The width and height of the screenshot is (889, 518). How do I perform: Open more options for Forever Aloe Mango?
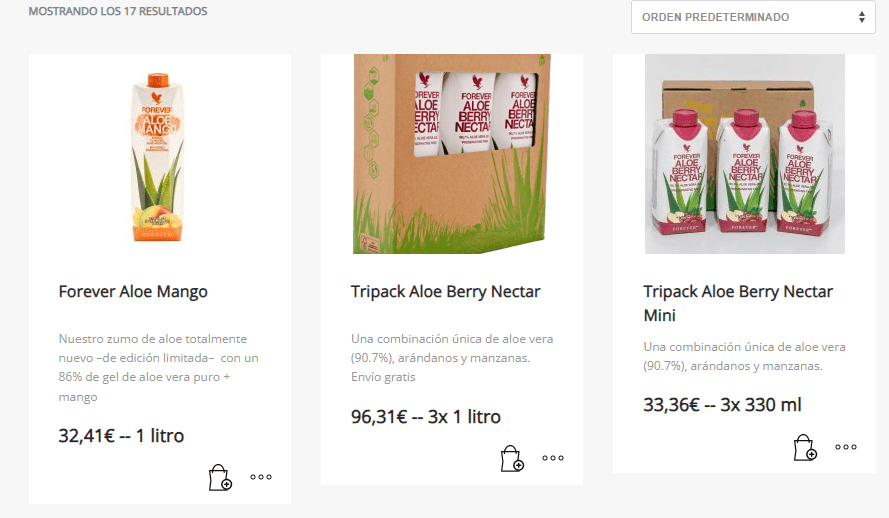point(261,477)
